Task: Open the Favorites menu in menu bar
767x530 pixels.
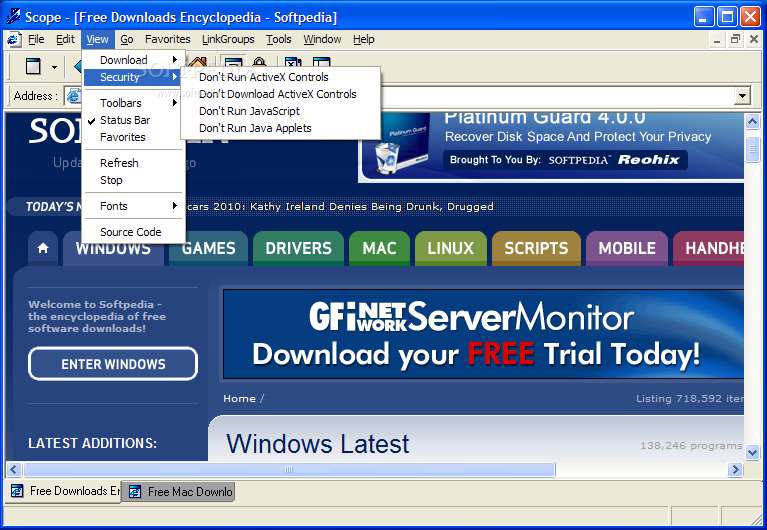Action: (x=167, y=39)
